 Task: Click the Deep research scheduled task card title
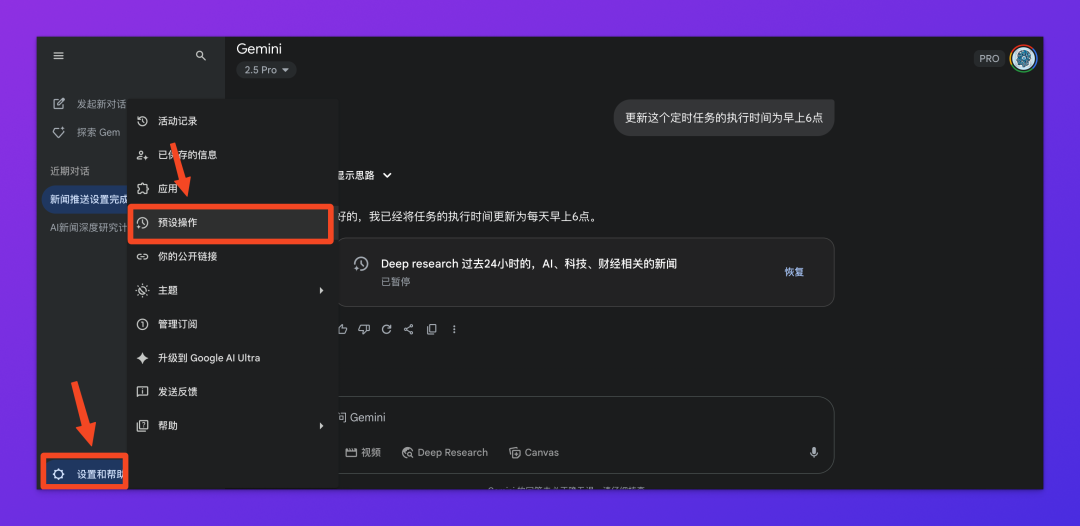click(529, 264)
